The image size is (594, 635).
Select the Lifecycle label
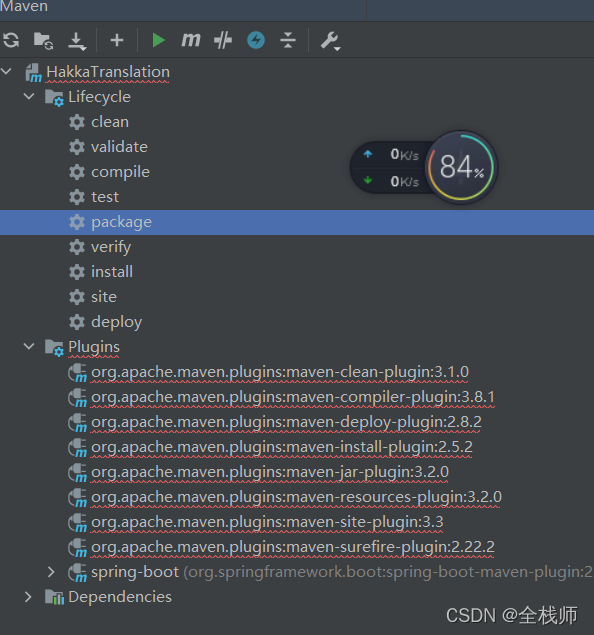[100, 97]
